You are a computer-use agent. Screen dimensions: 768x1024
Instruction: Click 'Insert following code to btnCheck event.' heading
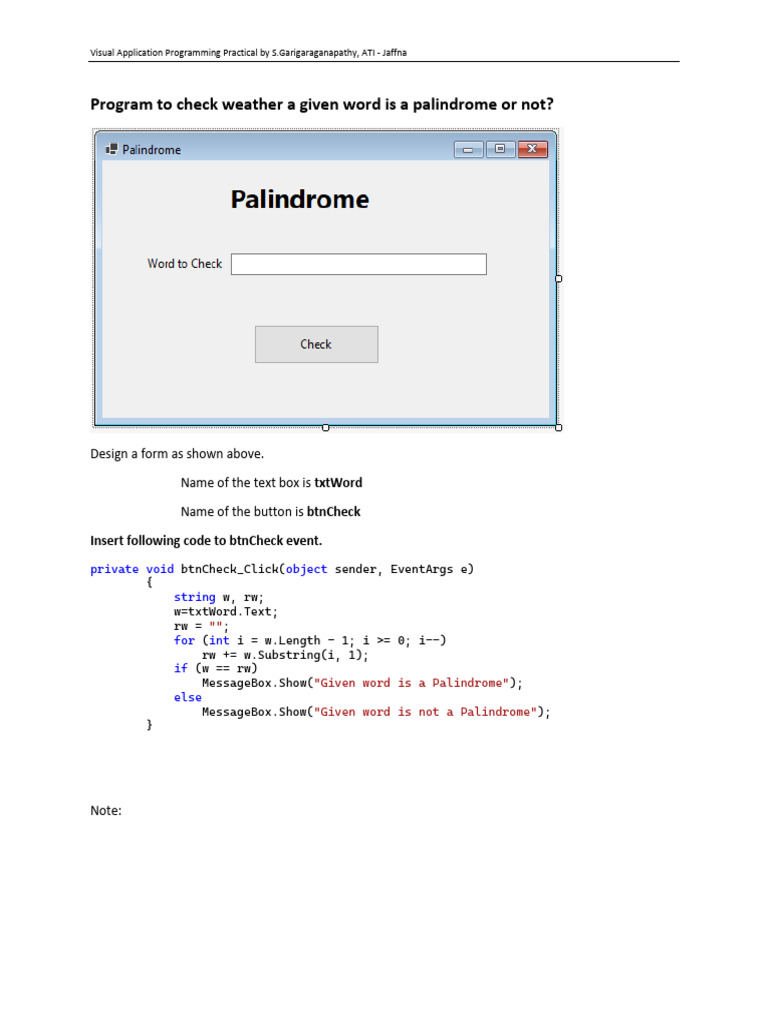point(206,541)
